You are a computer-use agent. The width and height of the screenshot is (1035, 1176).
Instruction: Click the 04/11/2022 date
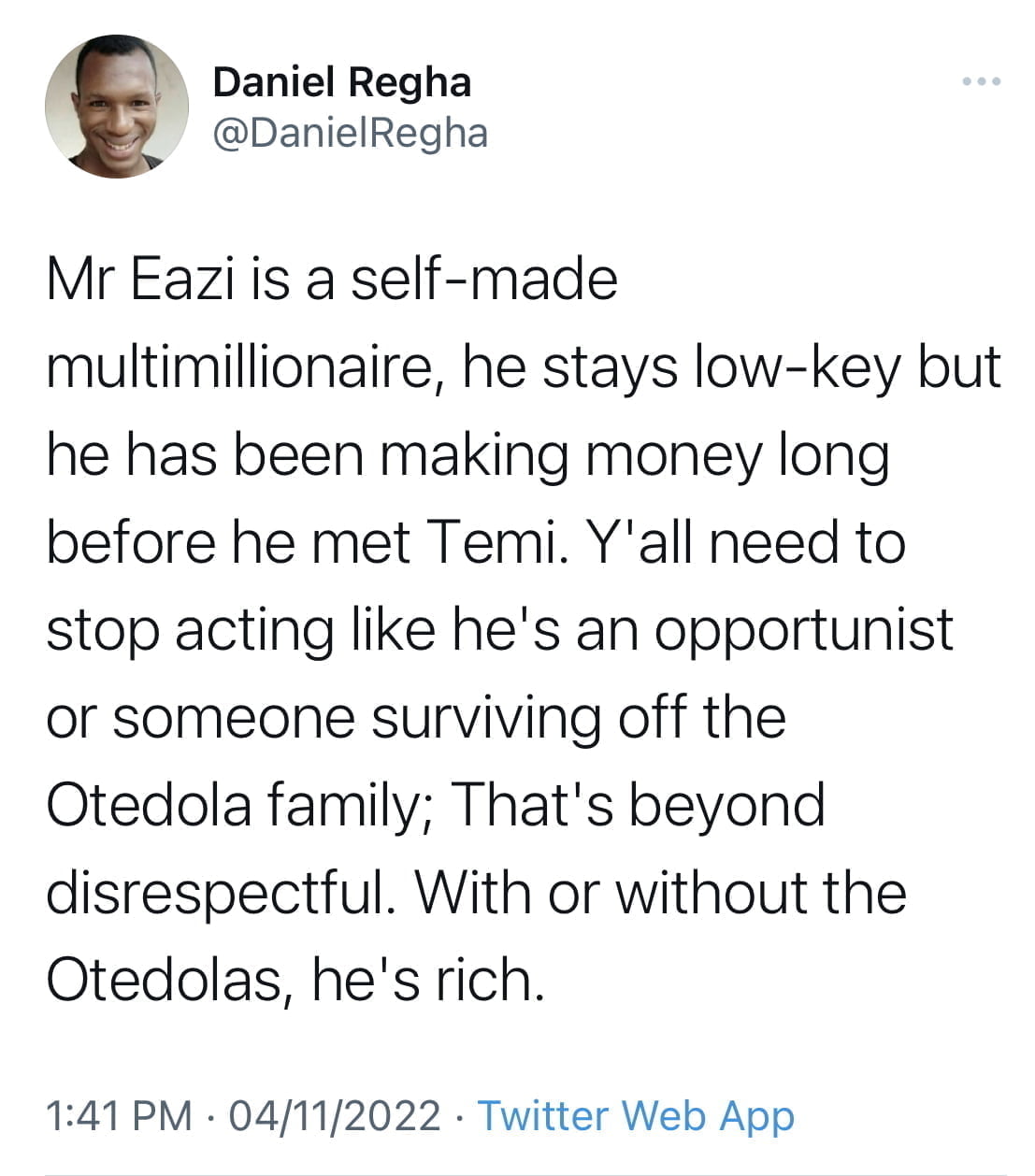[334, 1116]
